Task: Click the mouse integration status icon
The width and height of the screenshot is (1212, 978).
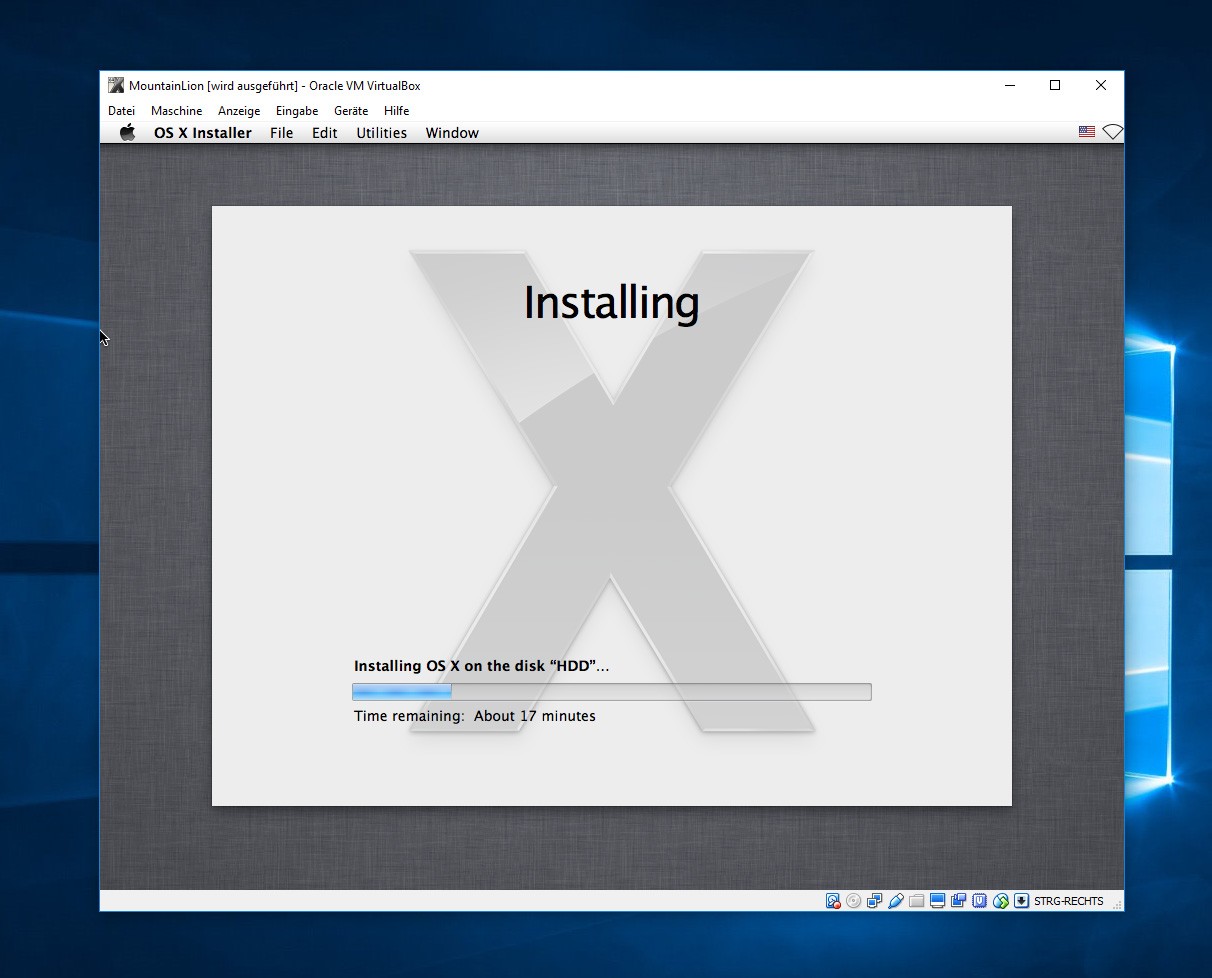Action: point(1001,901)
